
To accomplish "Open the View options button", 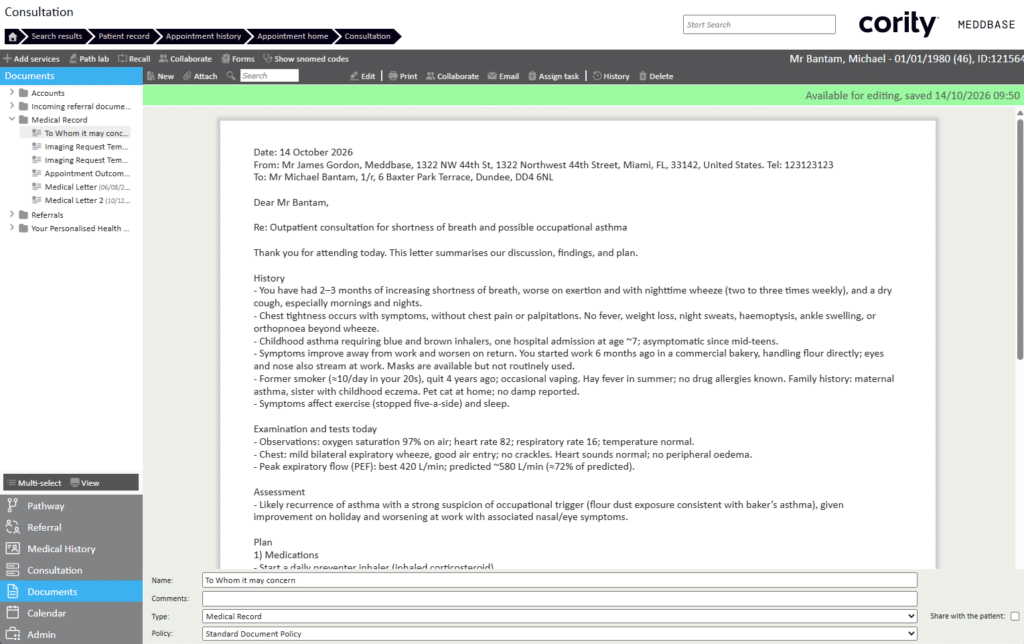I will pyautogui.click(x=85, y=483).
